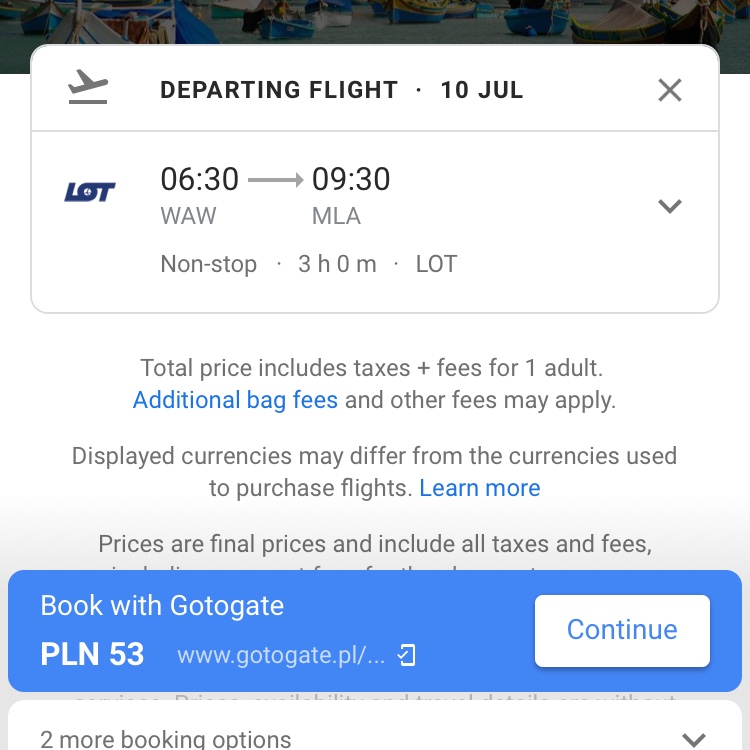This screenshot has width=750, height=750.
Task: Tap the 09:30 MLA arrival time
Action: pyautogui.click(x=351, y=196)
